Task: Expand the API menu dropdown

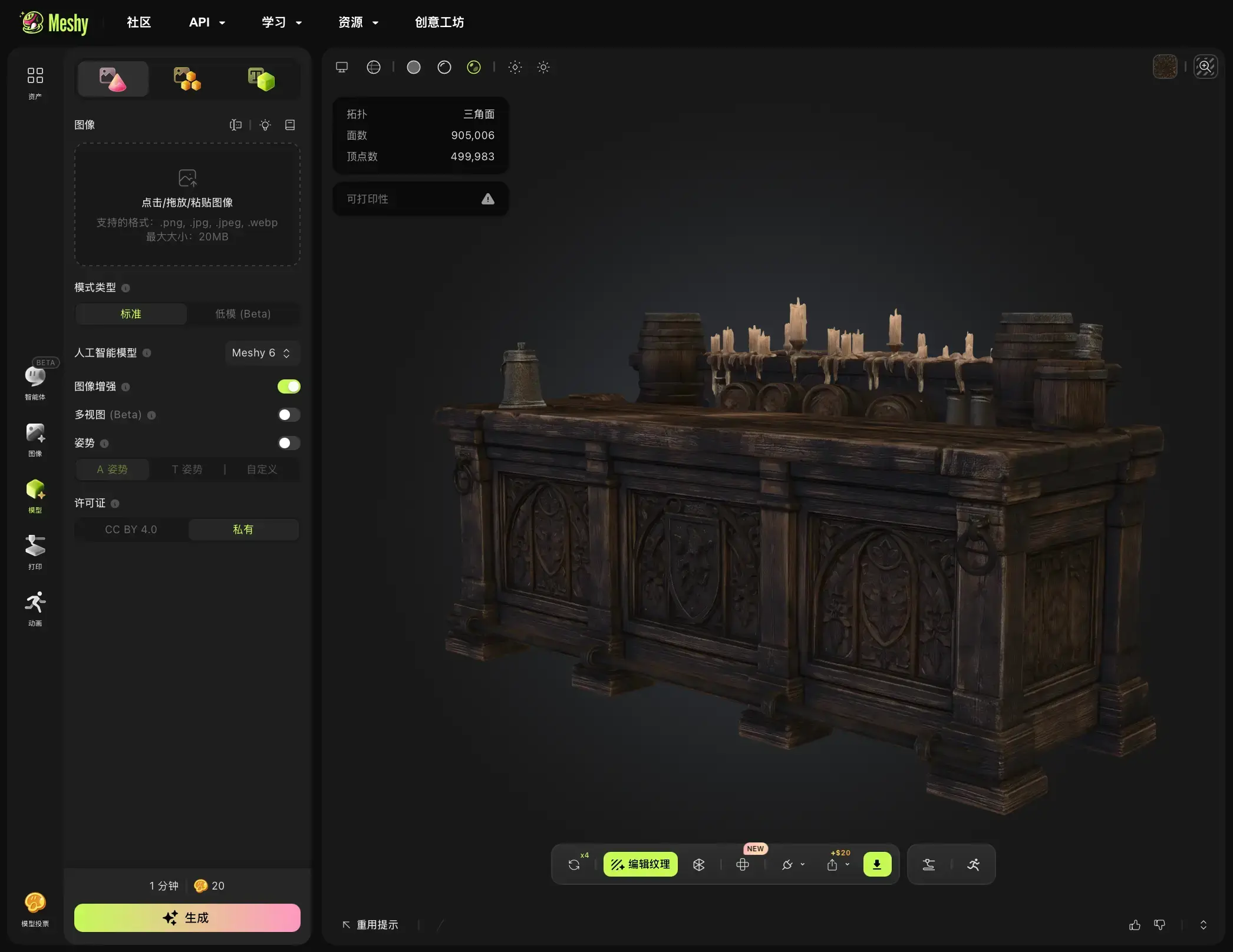Action: point(207,22)
